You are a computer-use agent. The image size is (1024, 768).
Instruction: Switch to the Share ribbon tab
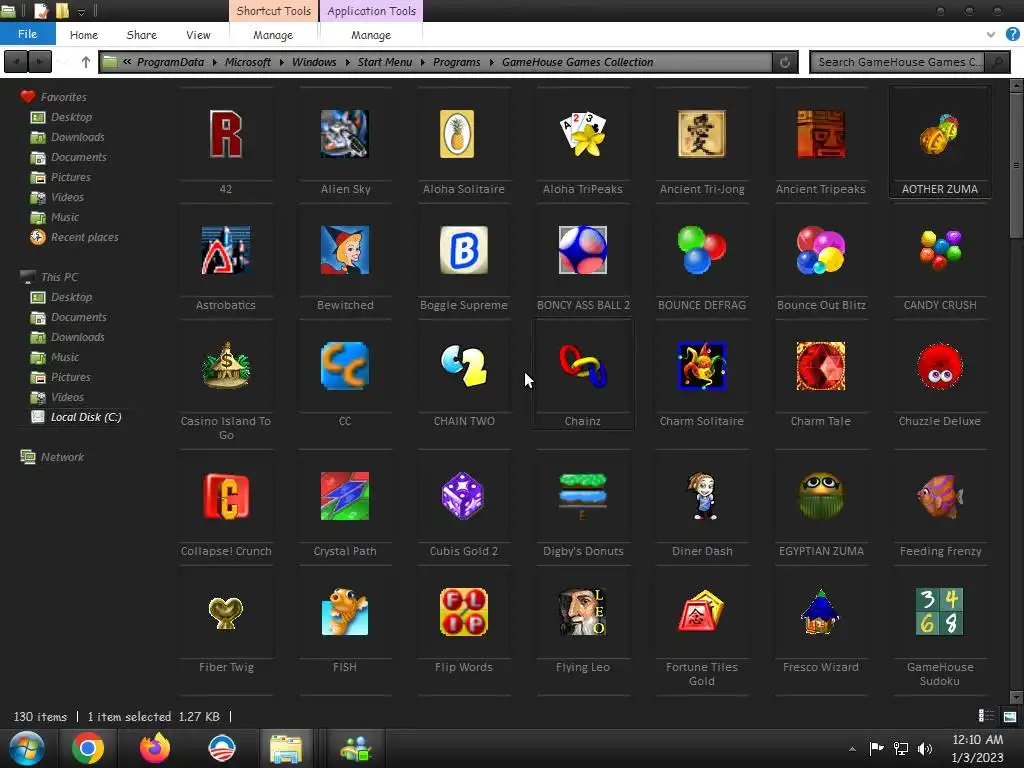click(141, 35)
